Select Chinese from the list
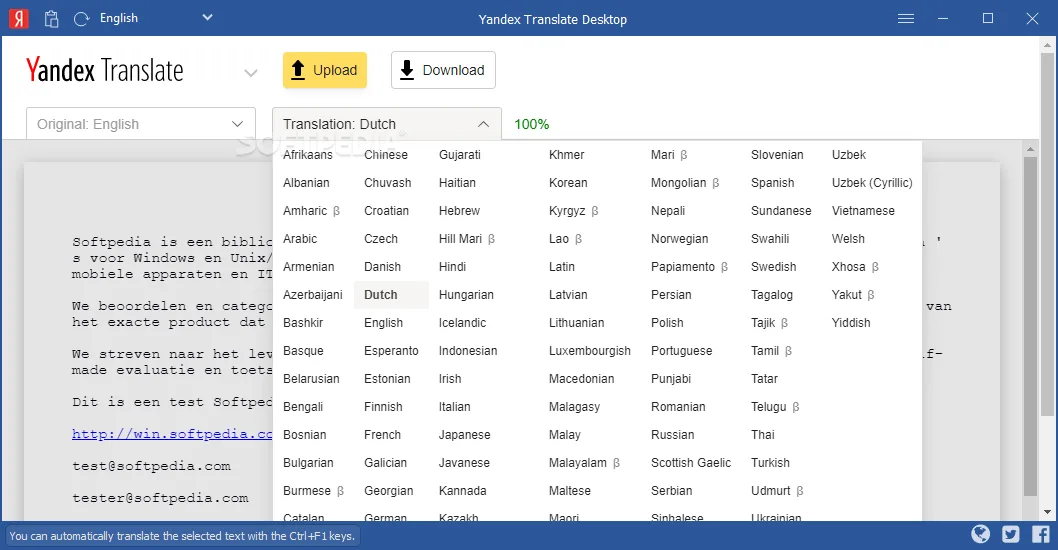 point(386,155)
